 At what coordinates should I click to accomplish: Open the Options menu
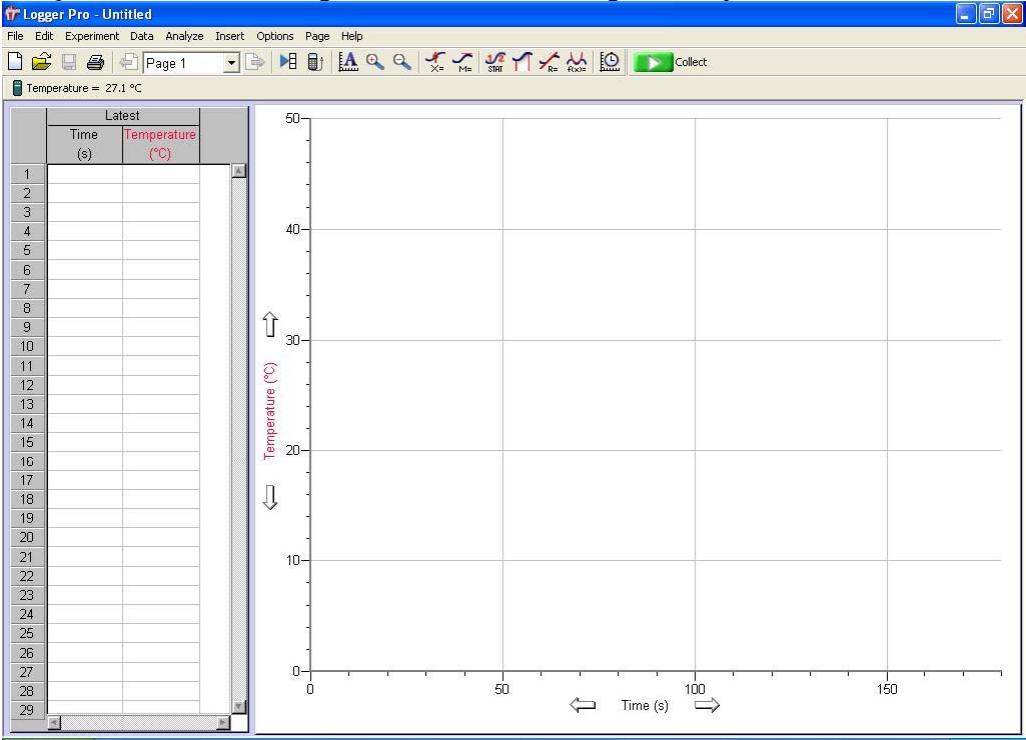tap(275, 36)
